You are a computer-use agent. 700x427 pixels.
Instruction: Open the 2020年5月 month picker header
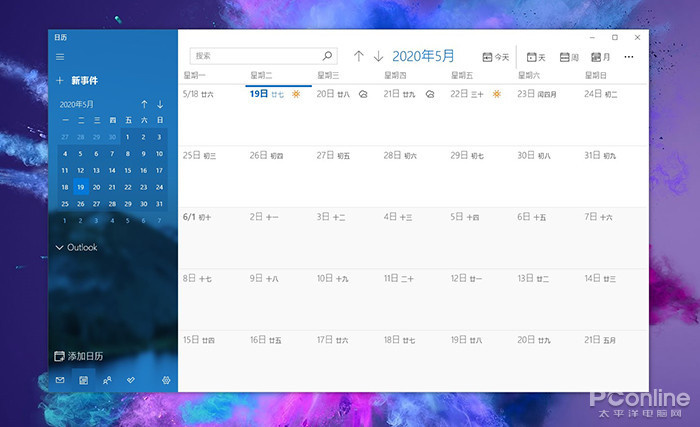pyautogui.click(x=423, y=56)
